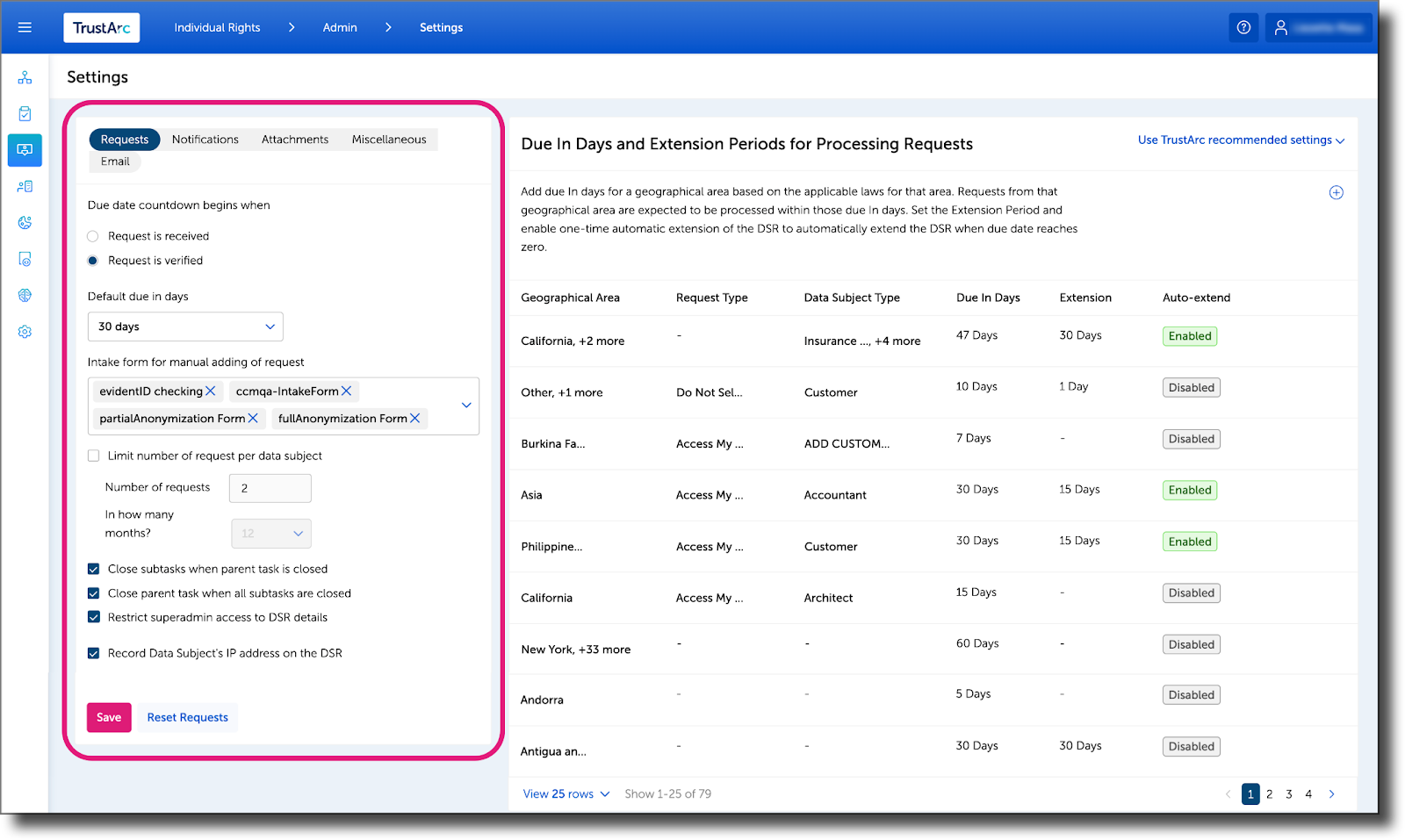Enable Limit number of request per data subject

(x=93, y=456)
